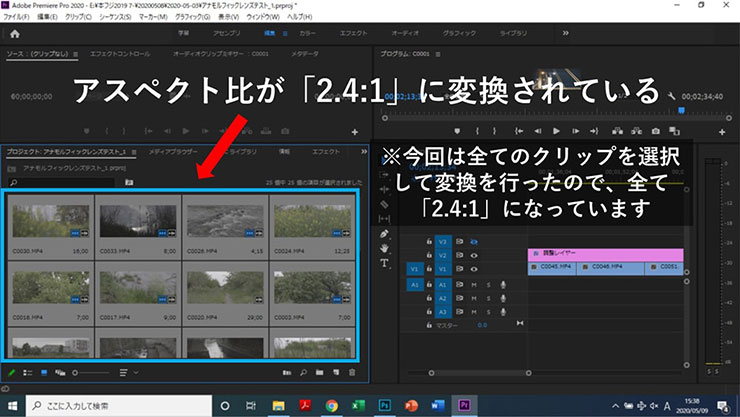Click the Extract button in Program monitor

coord(636,131)
